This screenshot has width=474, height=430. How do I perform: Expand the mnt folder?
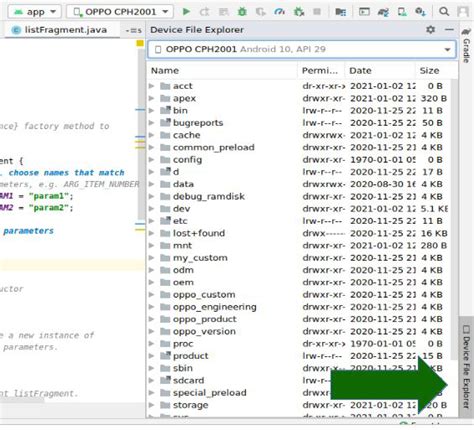coord(152,245)
